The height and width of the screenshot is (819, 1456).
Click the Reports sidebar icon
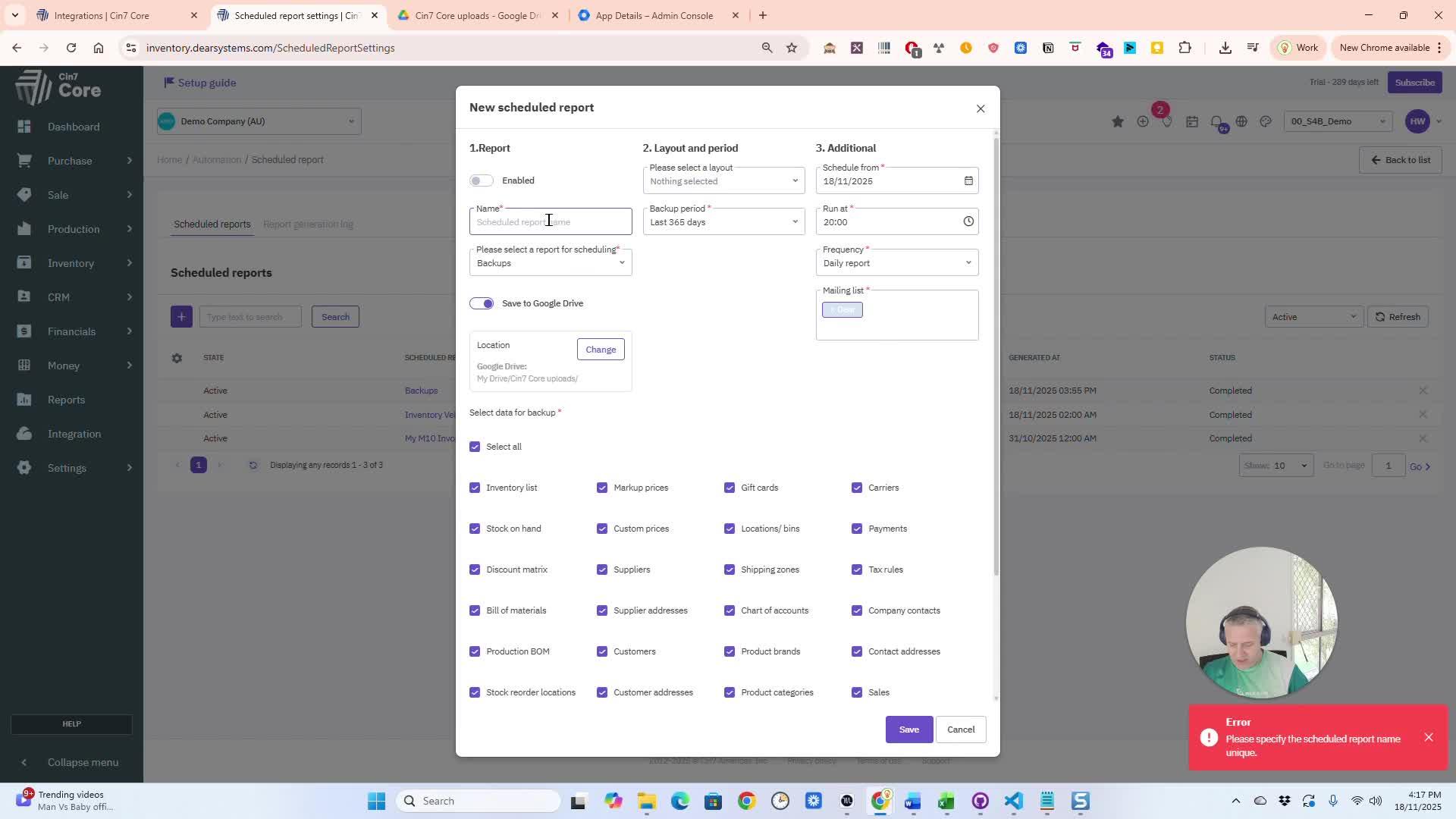click(24, 400)
